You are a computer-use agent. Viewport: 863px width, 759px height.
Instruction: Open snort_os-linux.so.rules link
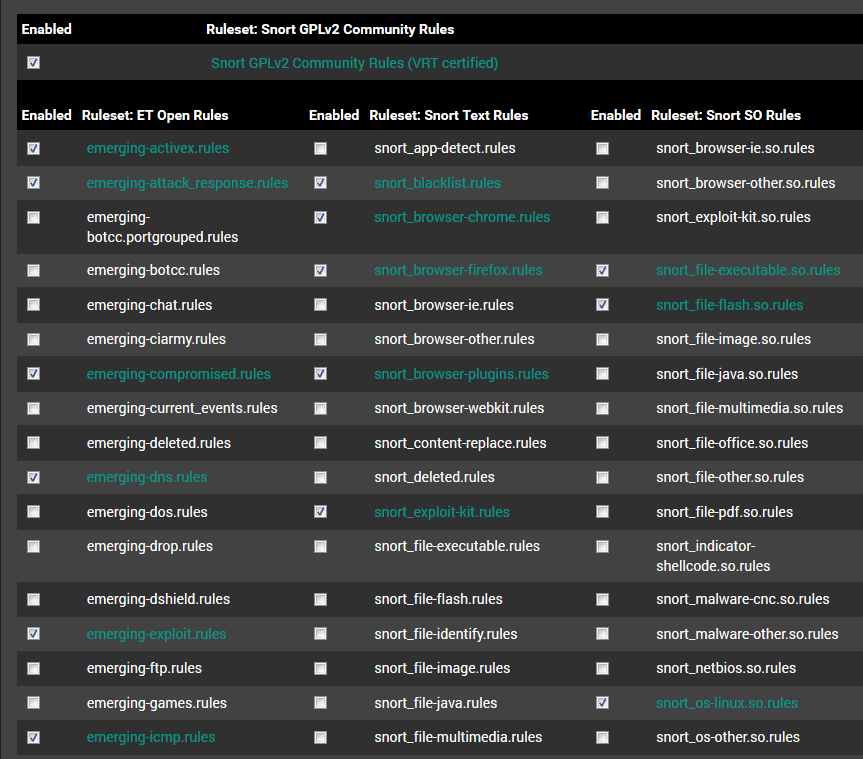tap(727, 703)
